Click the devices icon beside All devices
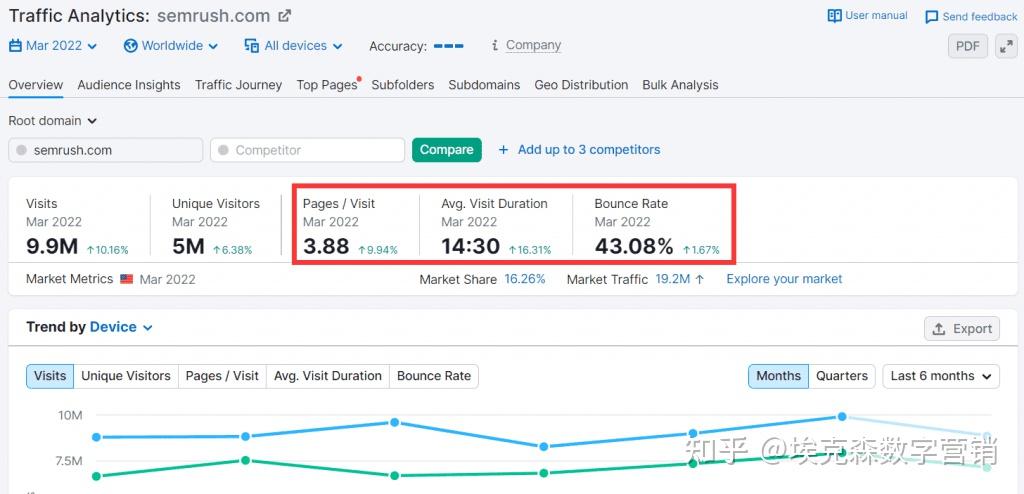 pyautogui.click(x=251, y=46)
